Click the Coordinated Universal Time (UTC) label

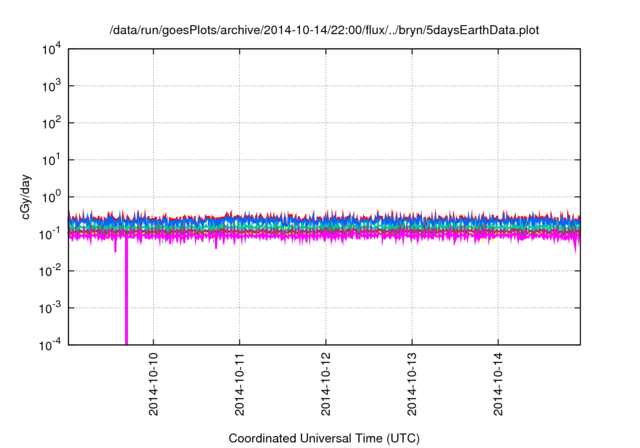[324, 438]
